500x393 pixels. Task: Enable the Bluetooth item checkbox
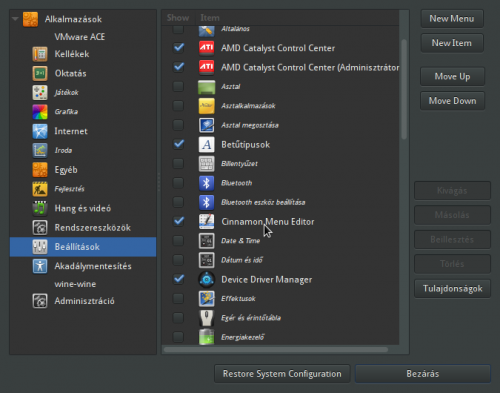tap(178, 183)
